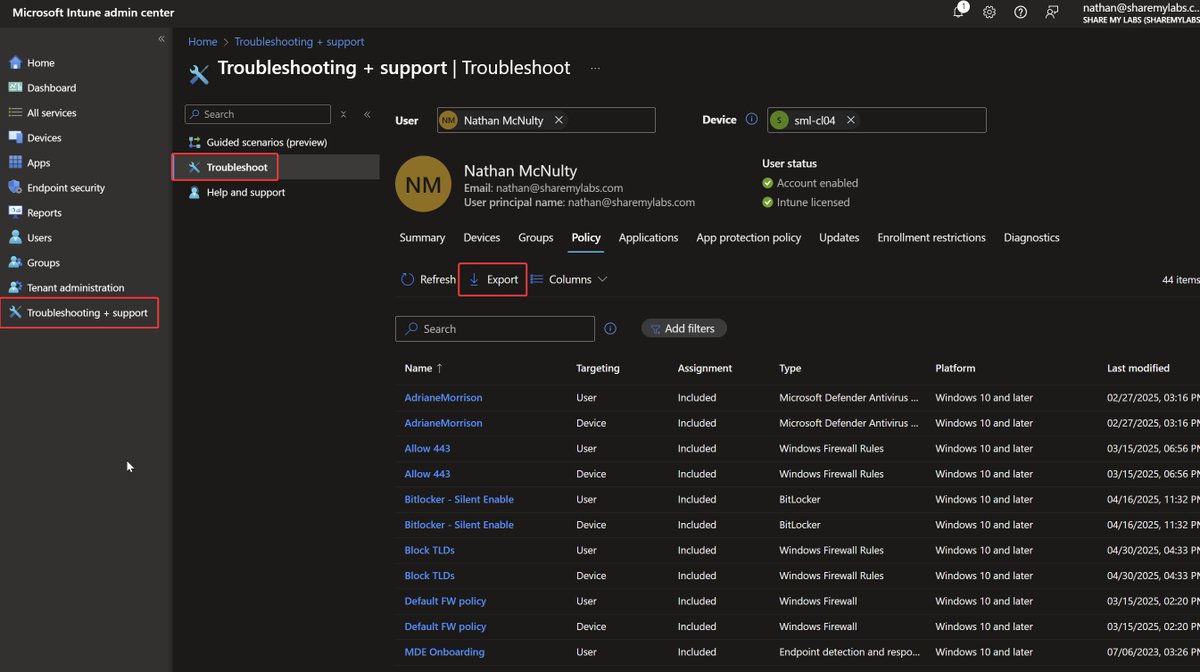Open the Columns dropdown

pos(569,280)
